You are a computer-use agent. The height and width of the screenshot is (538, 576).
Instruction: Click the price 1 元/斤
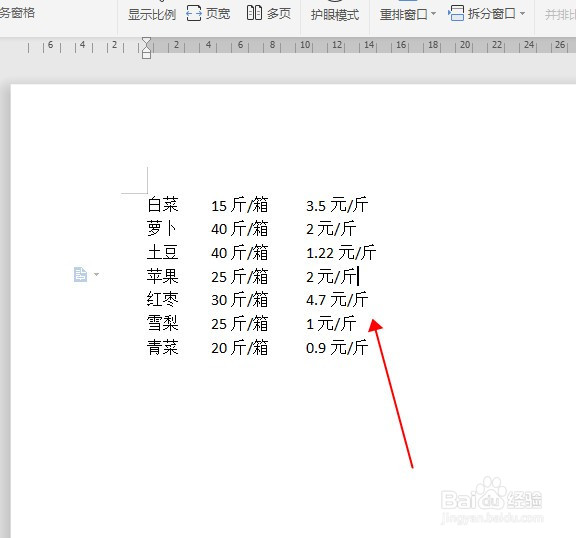[x=331, y=324]
